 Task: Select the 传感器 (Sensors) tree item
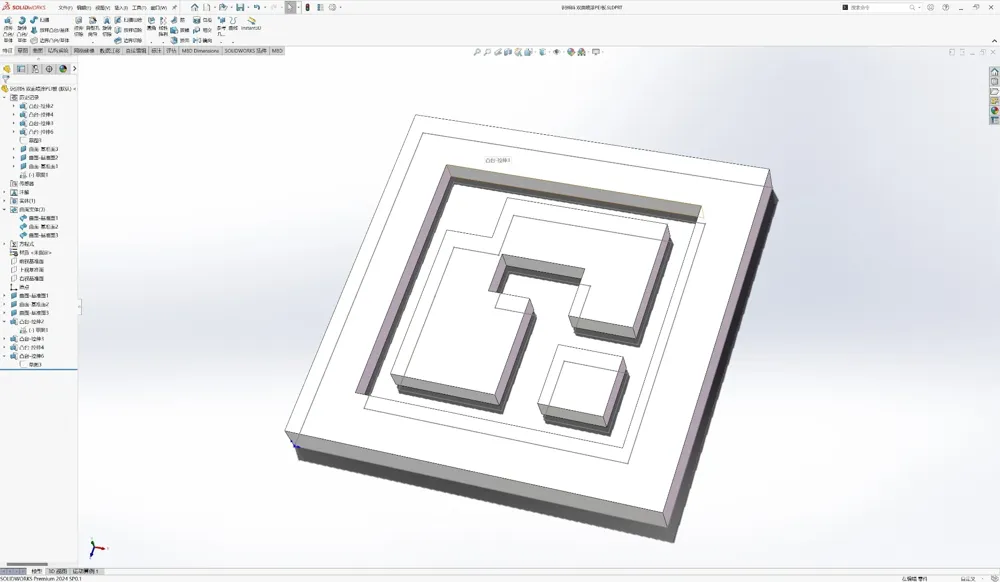tap(22, 184)
